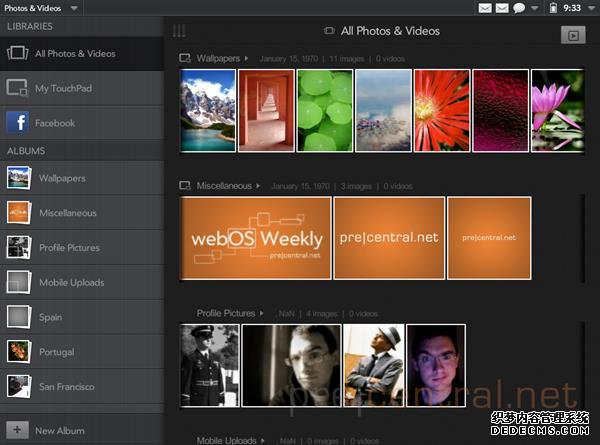Click the plus icon for New Album
Image resolution: width=600 pixels, height=445 pixels.
pos(17,430)
